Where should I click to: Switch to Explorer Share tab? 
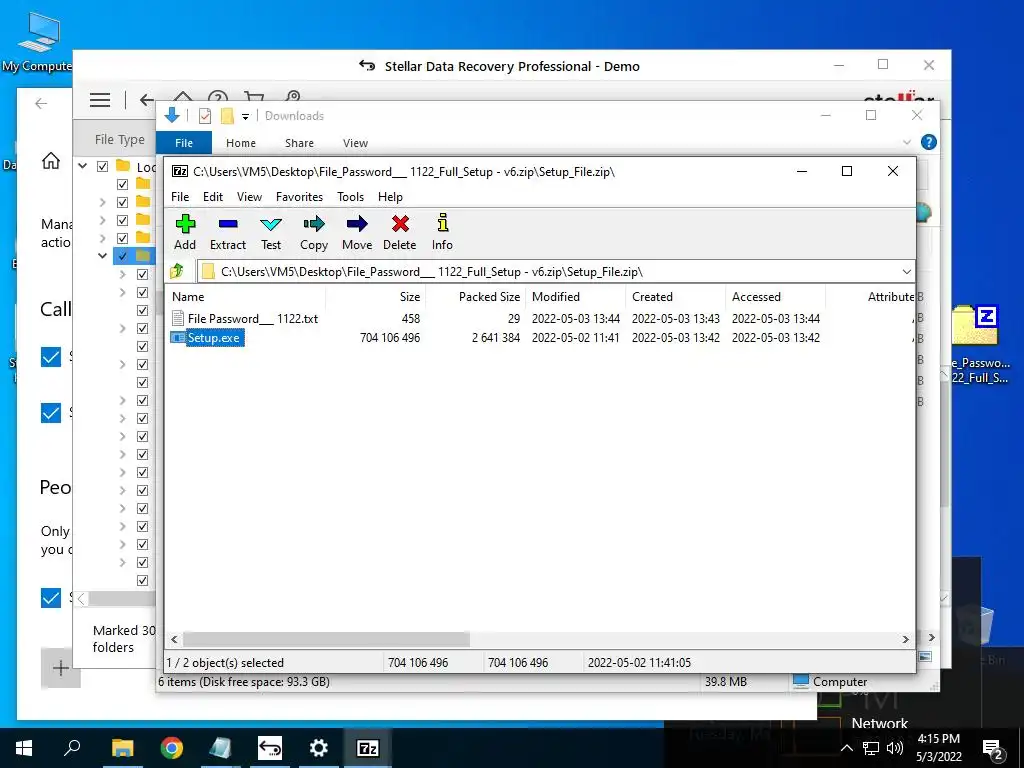(x=299, y=143)
